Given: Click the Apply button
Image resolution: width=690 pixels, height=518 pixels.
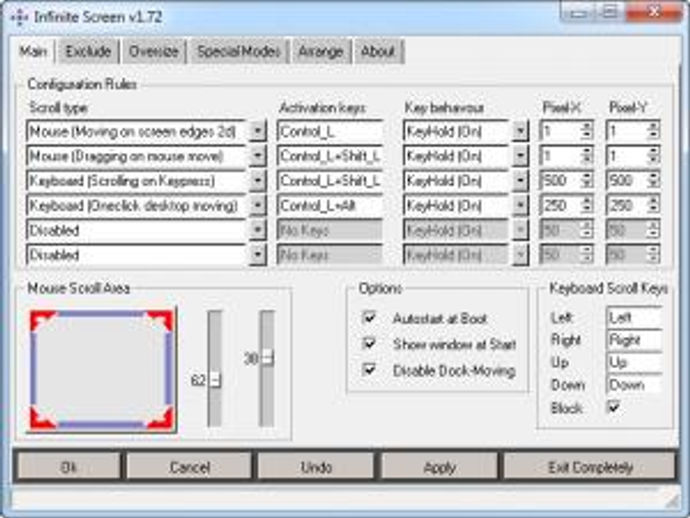Looking at the screenshot, I should point(439,467).
